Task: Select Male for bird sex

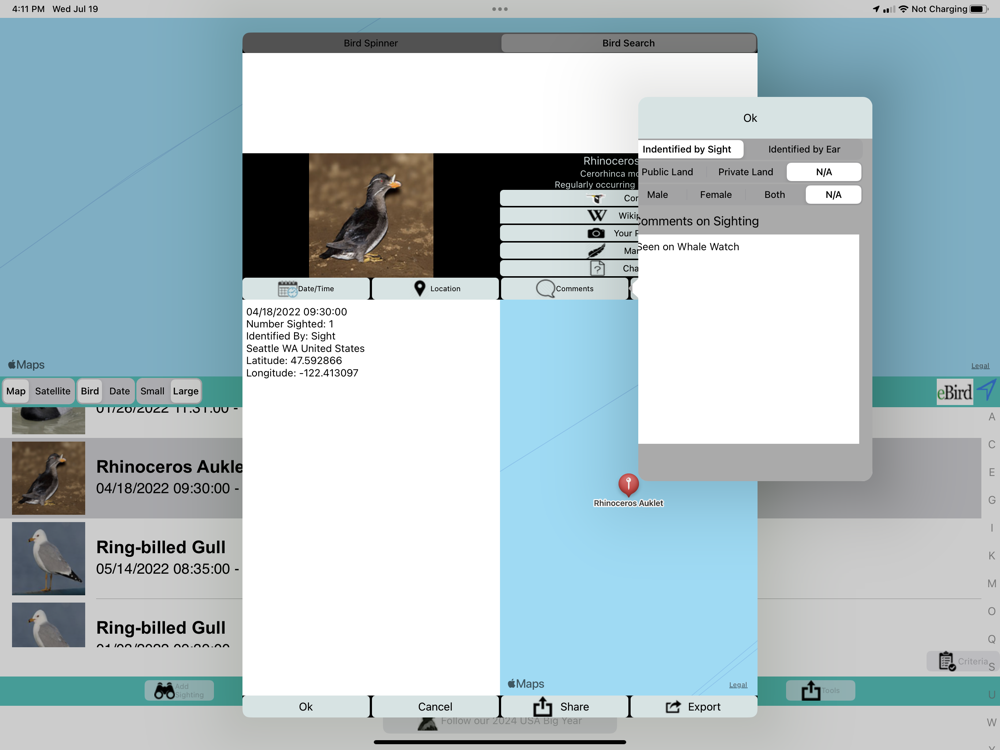Action: tap(658, 195)
